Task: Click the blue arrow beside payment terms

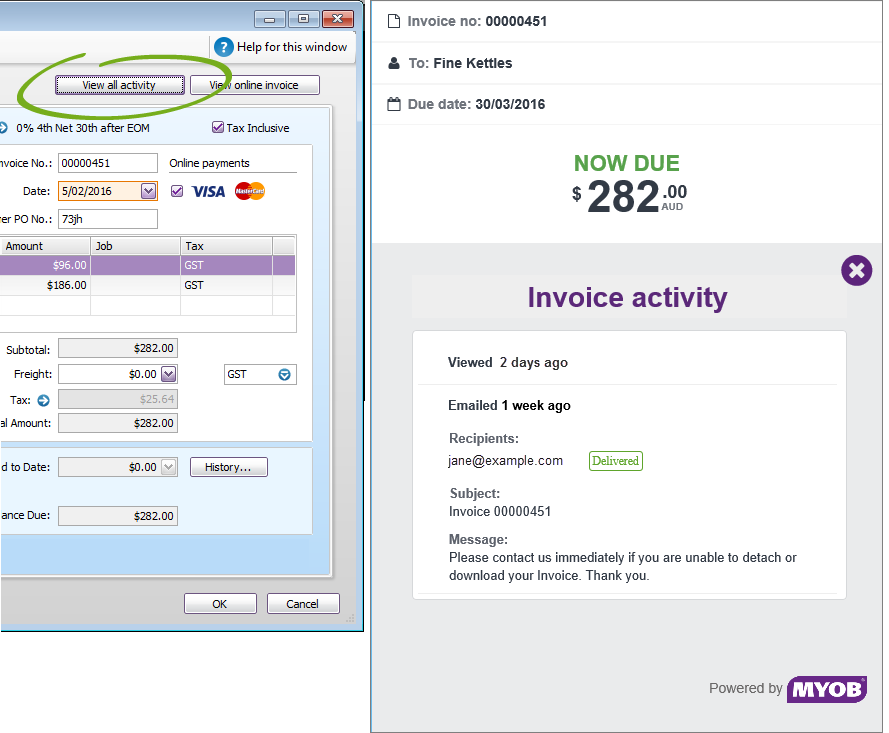Action: pyautogui.click(x=3, y=128)
